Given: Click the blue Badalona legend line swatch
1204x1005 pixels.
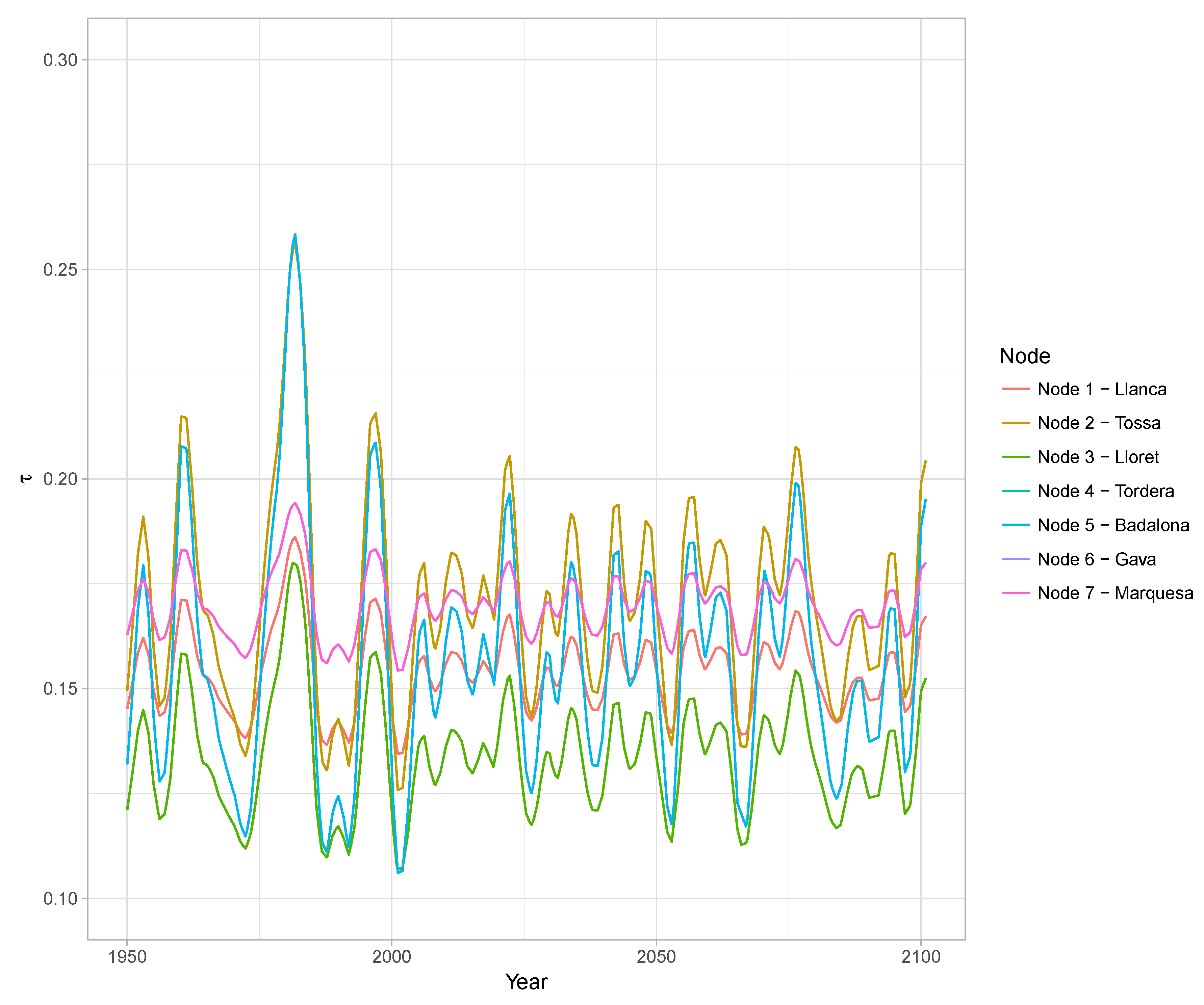Looking at the screenshot, I should (1016, 525).
